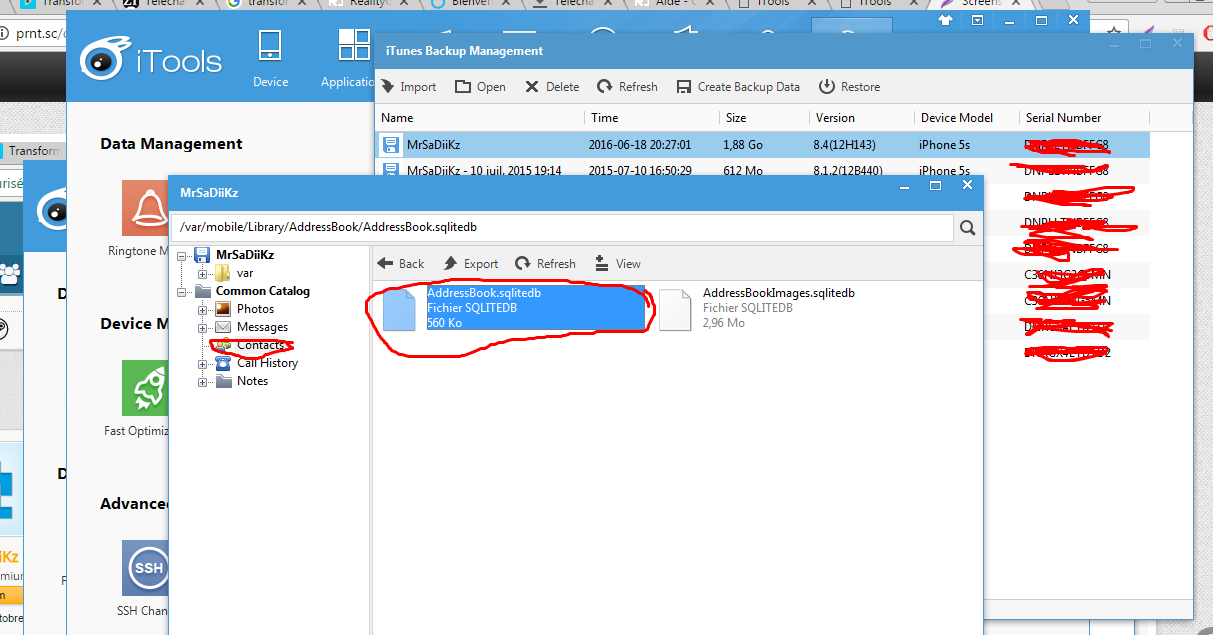Open the Applications section in iTools header
Image resolution: width=1213 pixels, height=635 pixels.
(350, 58)
